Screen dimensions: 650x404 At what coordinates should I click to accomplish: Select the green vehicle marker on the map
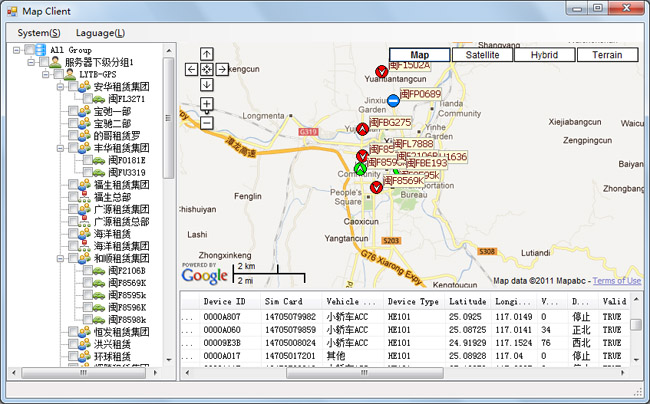click(360, 169)
